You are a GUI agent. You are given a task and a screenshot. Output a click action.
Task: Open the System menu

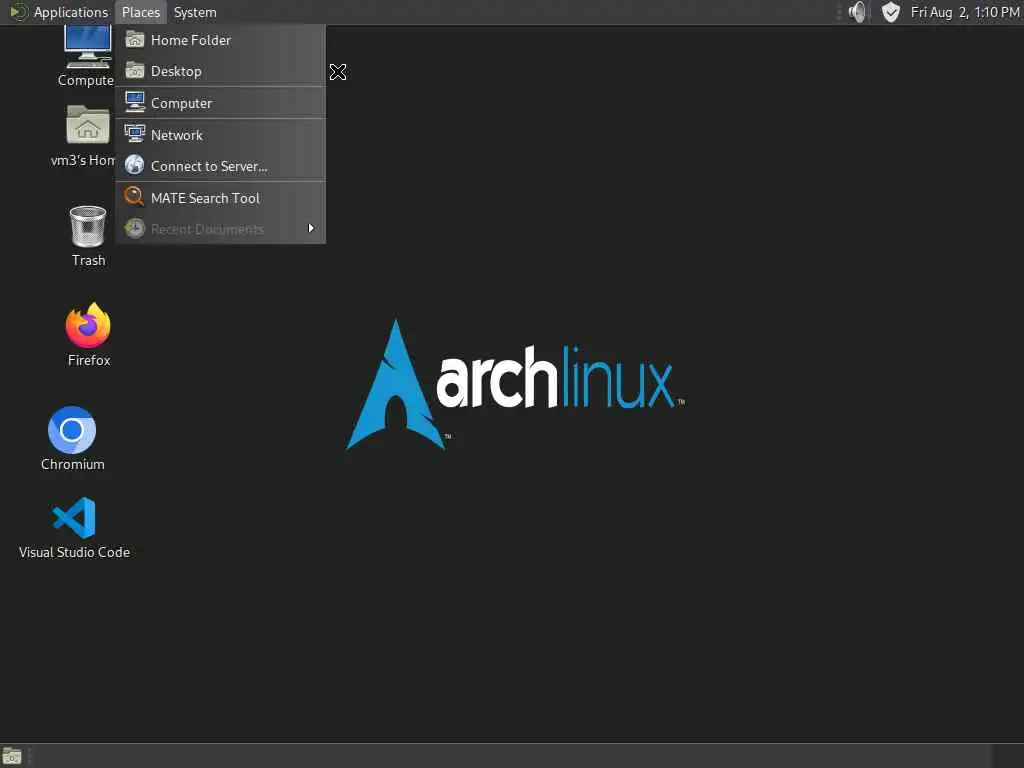[x=195, y=12]
